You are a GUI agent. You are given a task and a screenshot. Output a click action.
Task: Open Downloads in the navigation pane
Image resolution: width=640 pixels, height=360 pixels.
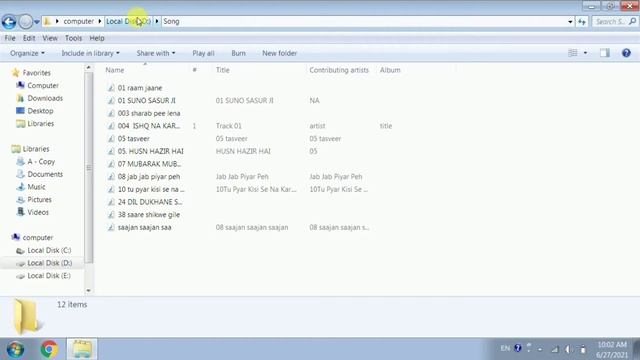point(45,98)
